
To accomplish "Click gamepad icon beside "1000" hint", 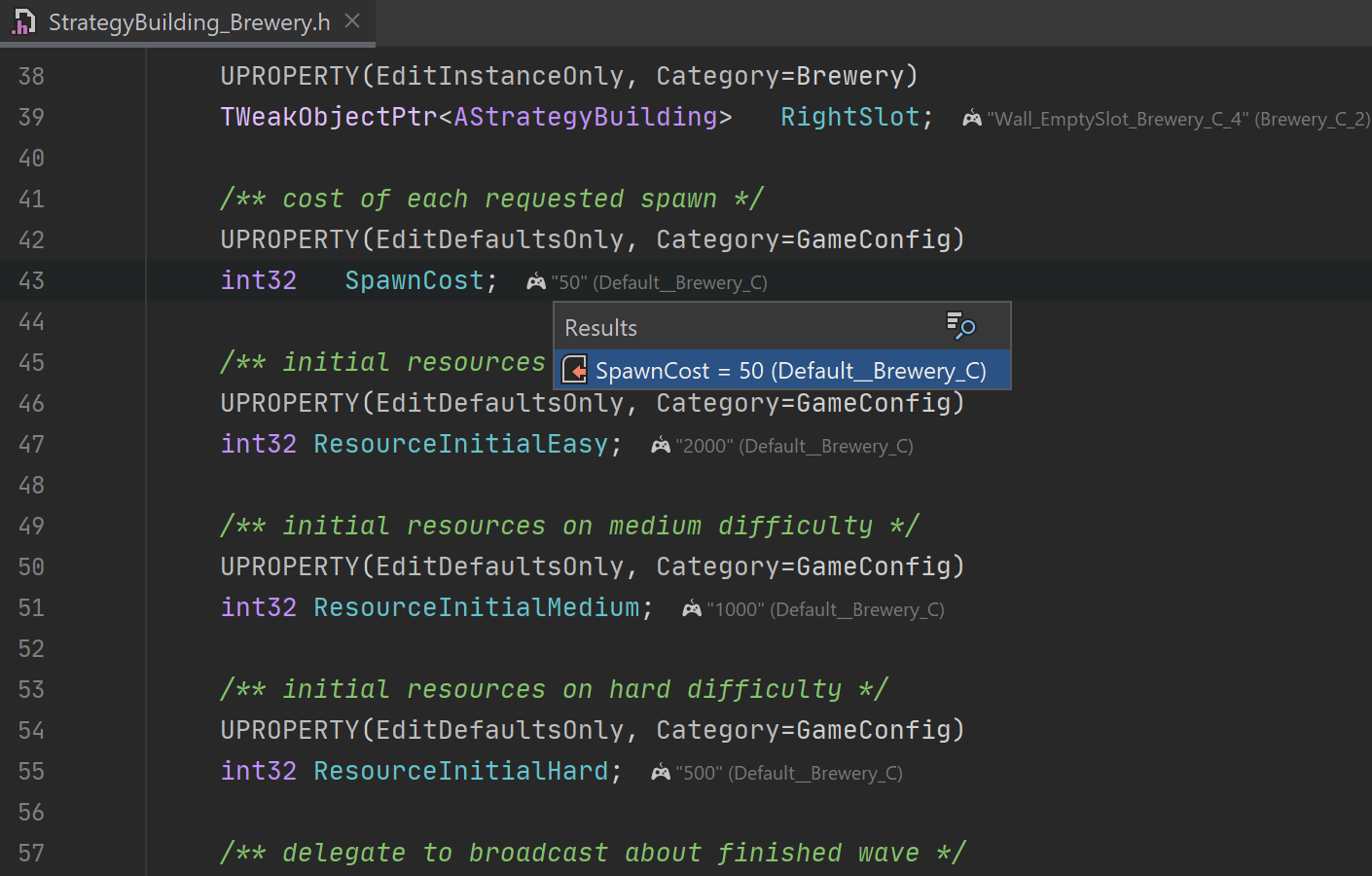I will click(x=692, y=609).
